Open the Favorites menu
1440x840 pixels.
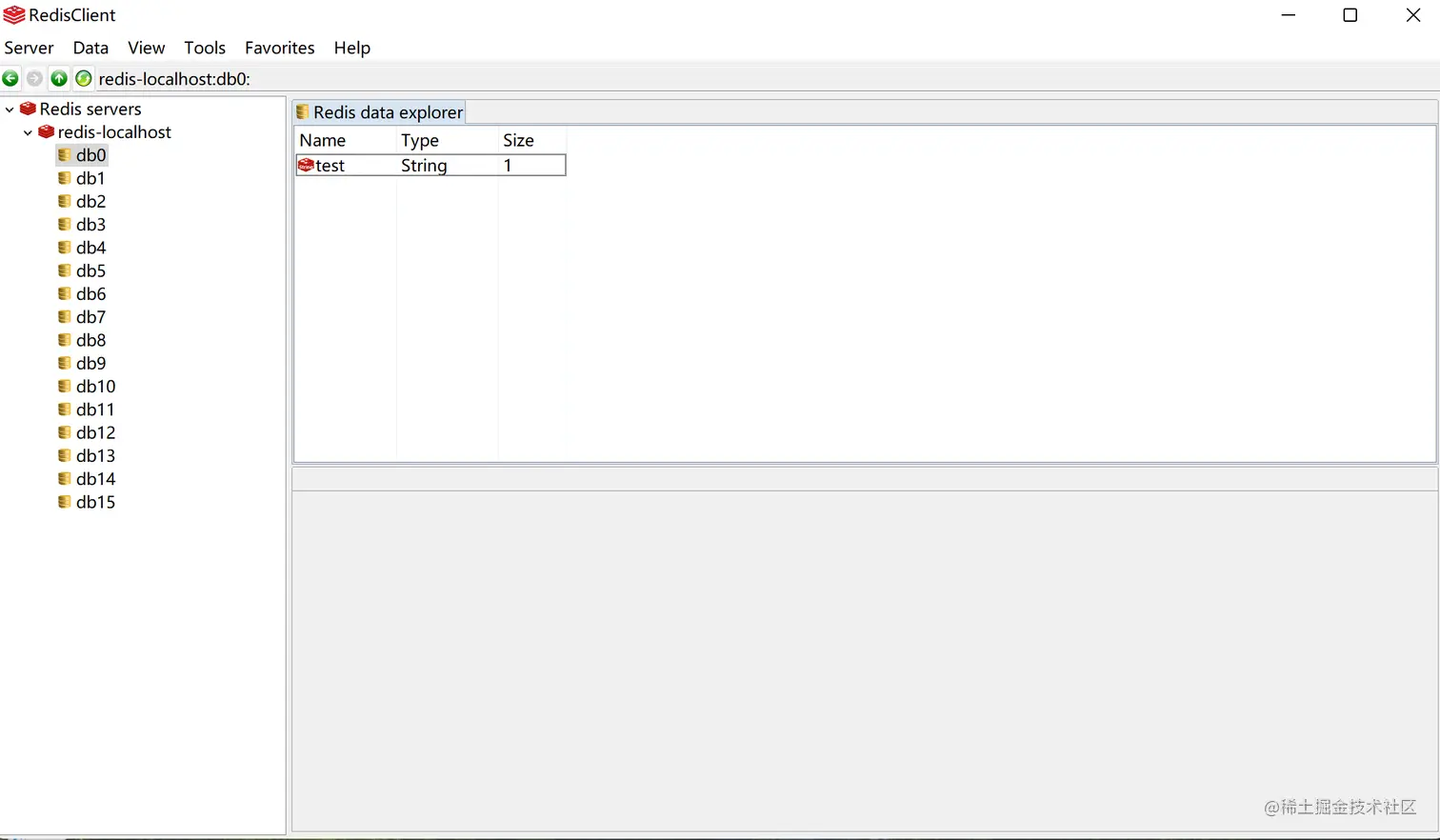[279, 48]
